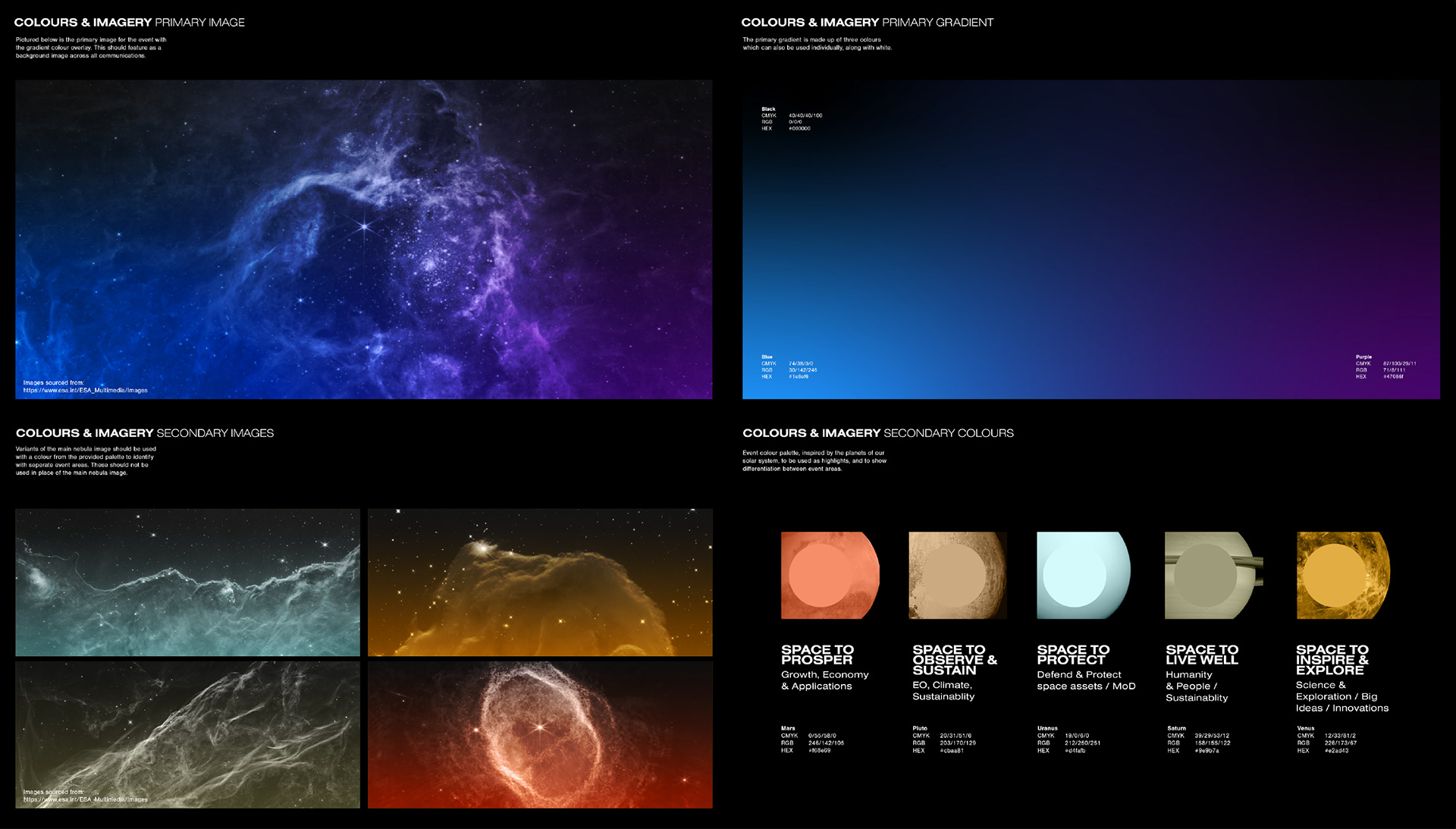Viewport: 1456px width, 829px height.
Task: Select the beige veil nebula image
Action: tap(187, 733)
